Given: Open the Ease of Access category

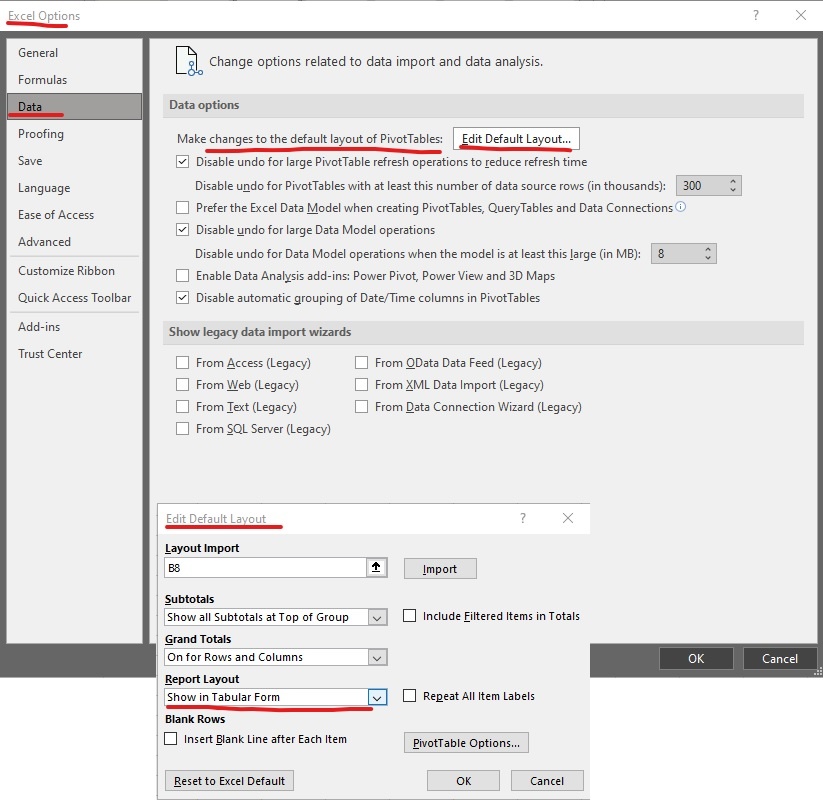Looking at the screenshot, I should (74, 215).
